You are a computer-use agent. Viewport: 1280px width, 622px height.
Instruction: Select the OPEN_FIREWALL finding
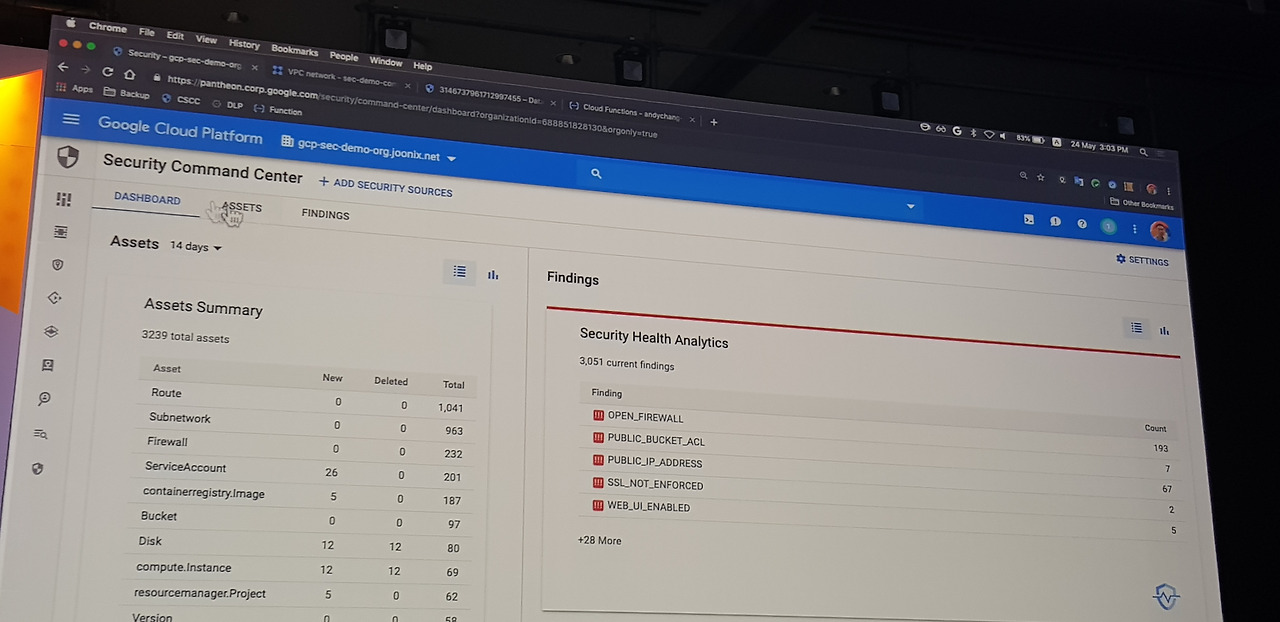646,417
